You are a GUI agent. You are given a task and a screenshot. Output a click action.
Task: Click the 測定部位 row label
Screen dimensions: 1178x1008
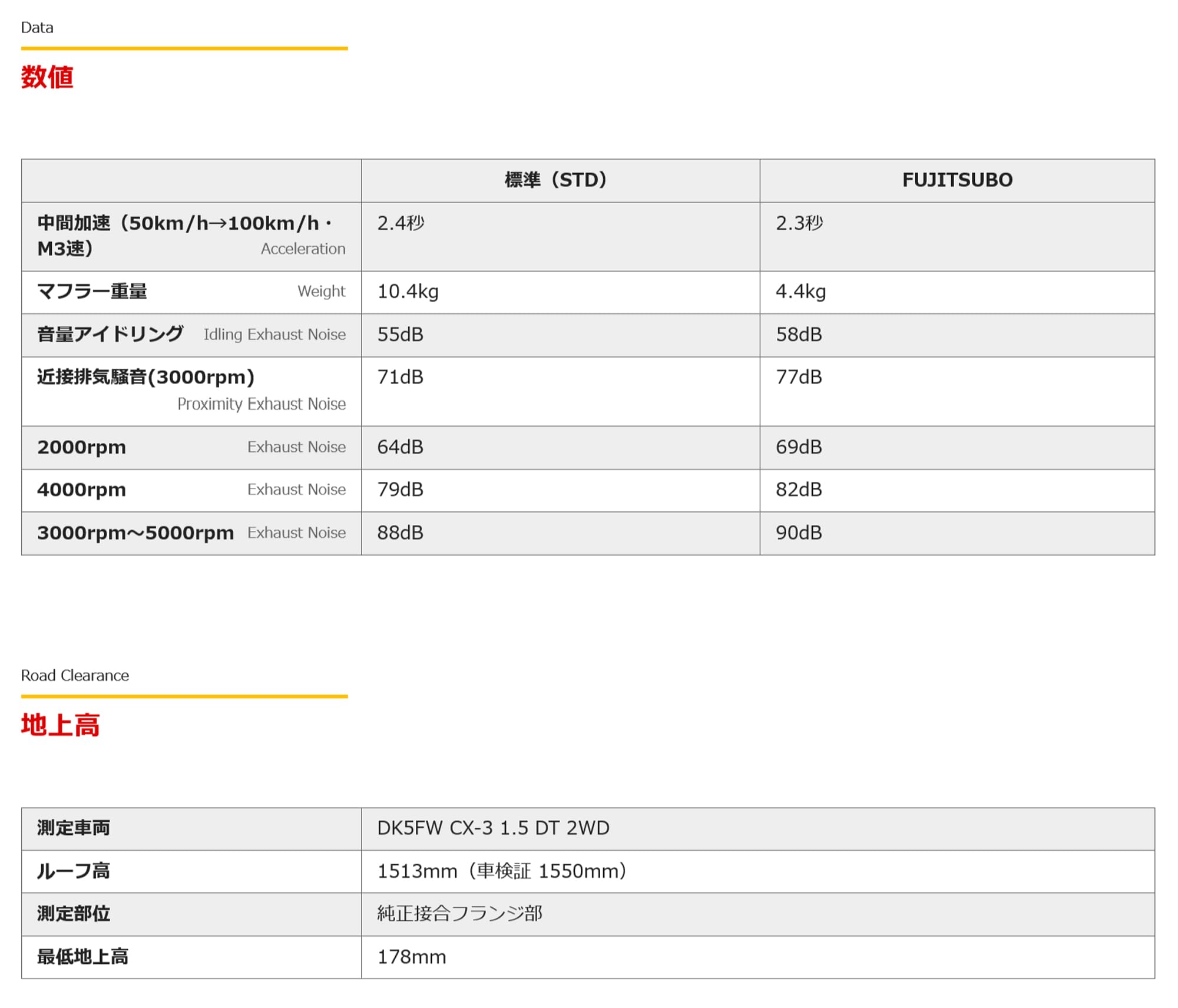pyautogui.click(x=74, y=914)
